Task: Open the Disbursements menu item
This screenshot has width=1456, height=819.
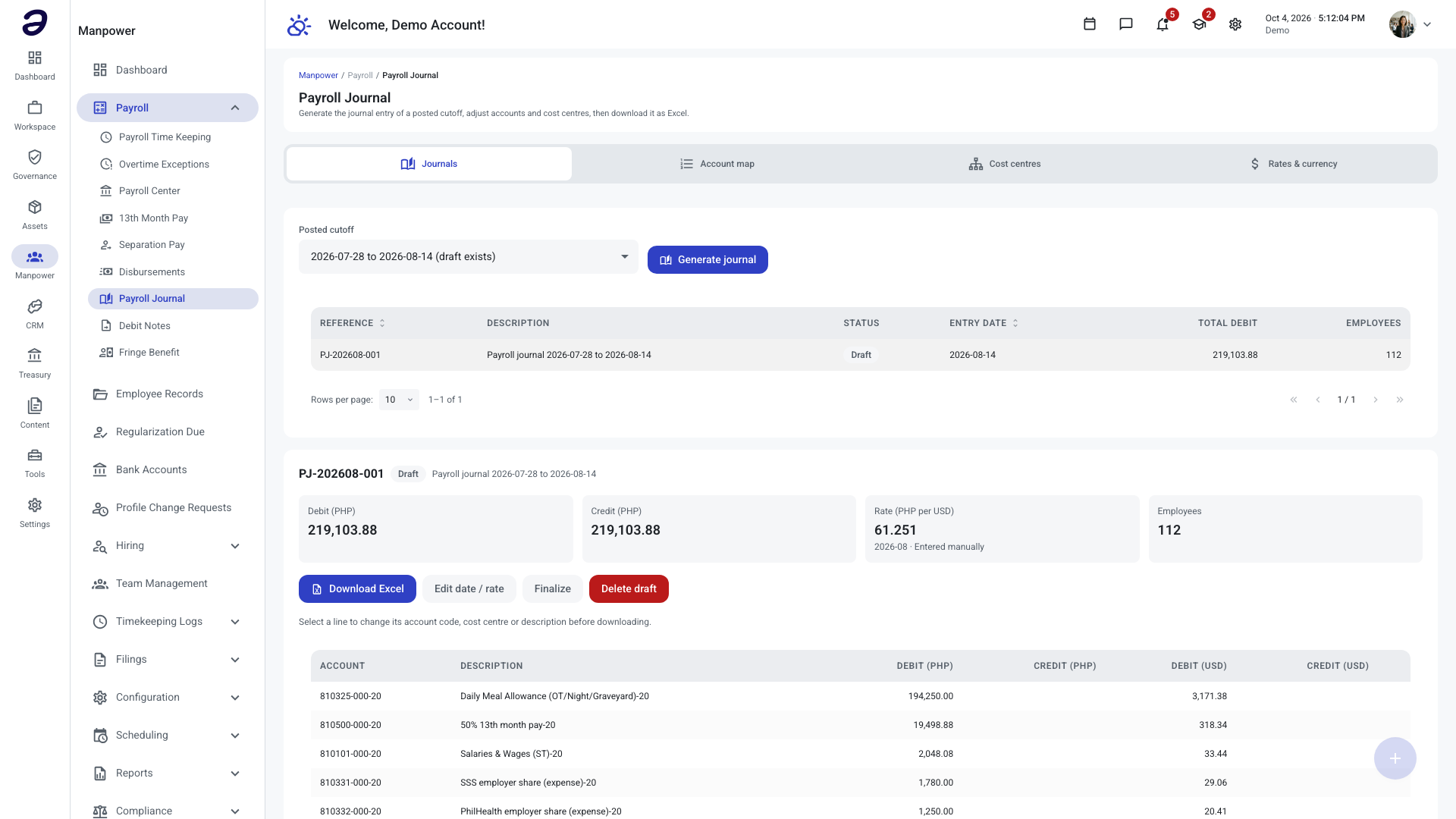Action: [173, 272]
